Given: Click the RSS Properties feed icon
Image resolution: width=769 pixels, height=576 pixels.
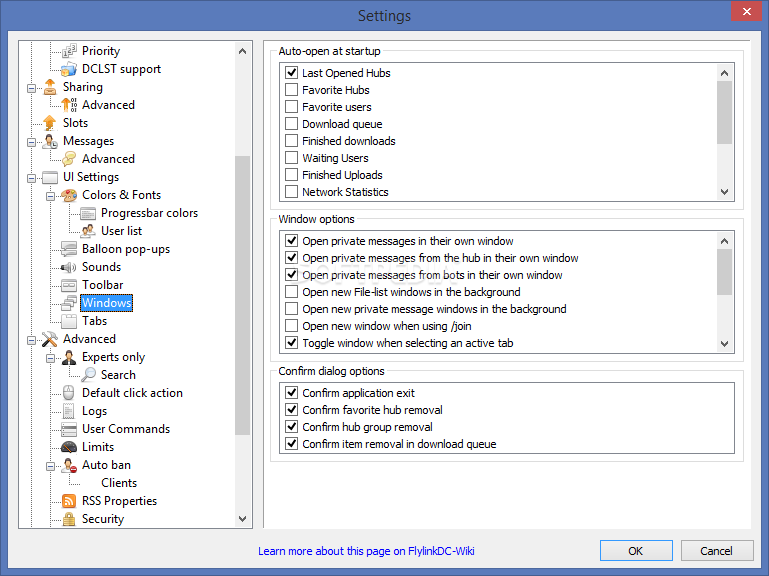Looking at the screenshot, I should 69,501.
